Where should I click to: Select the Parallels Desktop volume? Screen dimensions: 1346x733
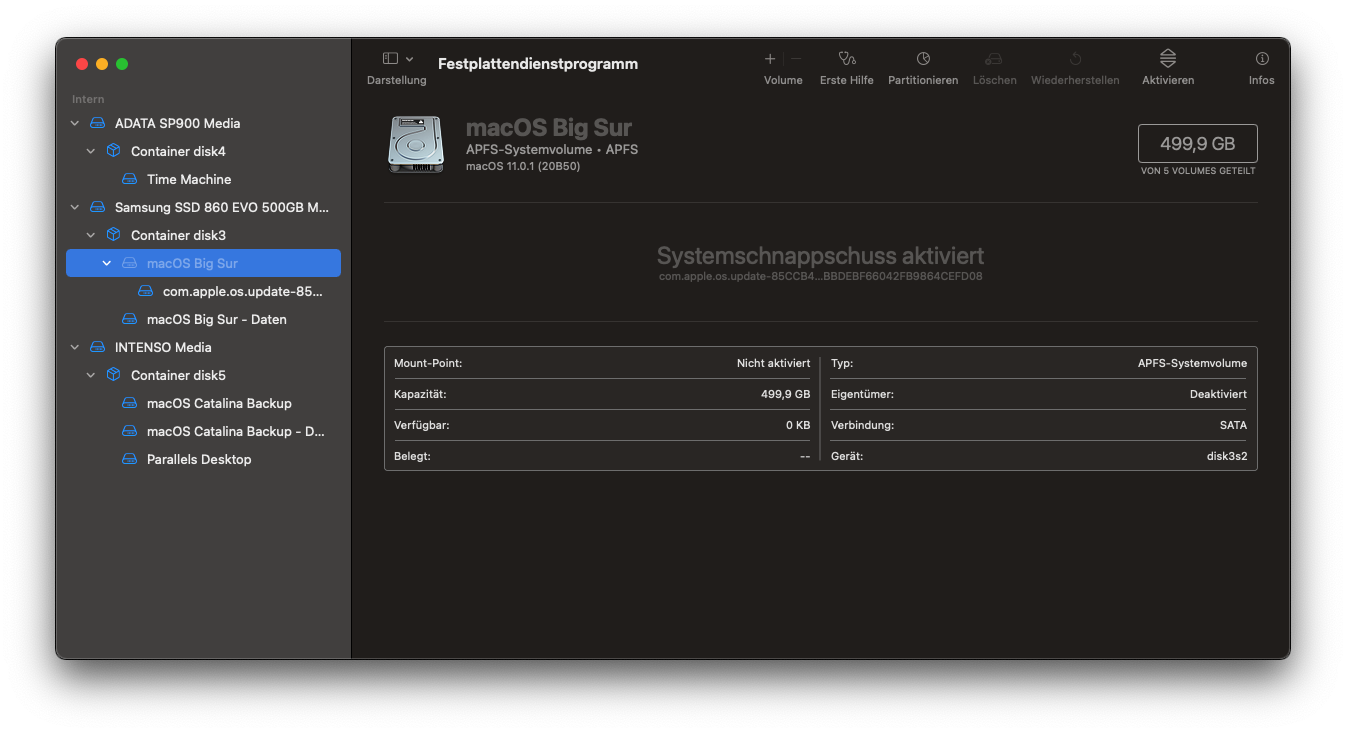click(198, 459)
